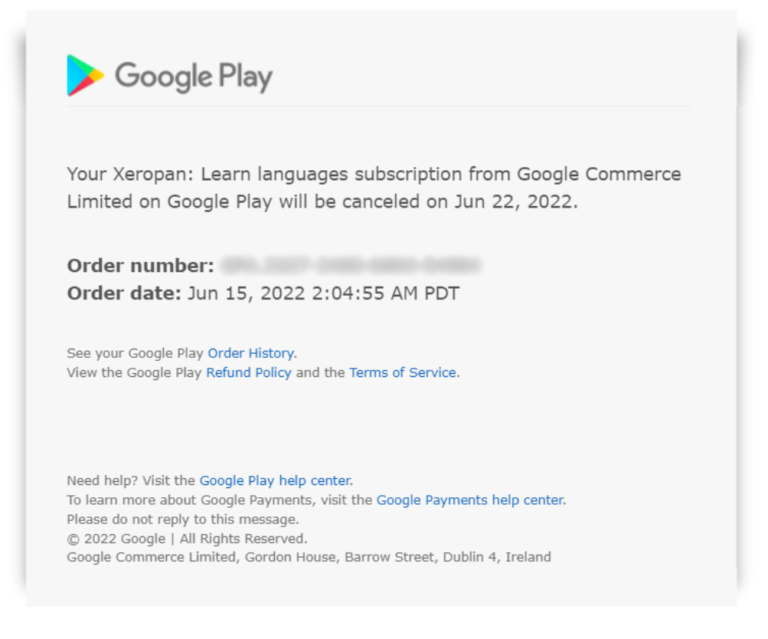The width and height of the screenshot is (768, 639).
Task: Click the Google Play triangle logo
Action: [x=85, y=75]
